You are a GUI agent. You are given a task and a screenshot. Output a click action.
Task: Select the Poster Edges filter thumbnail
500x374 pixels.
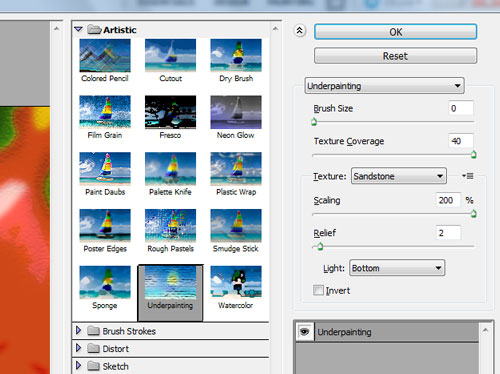(x=105, y=225)
